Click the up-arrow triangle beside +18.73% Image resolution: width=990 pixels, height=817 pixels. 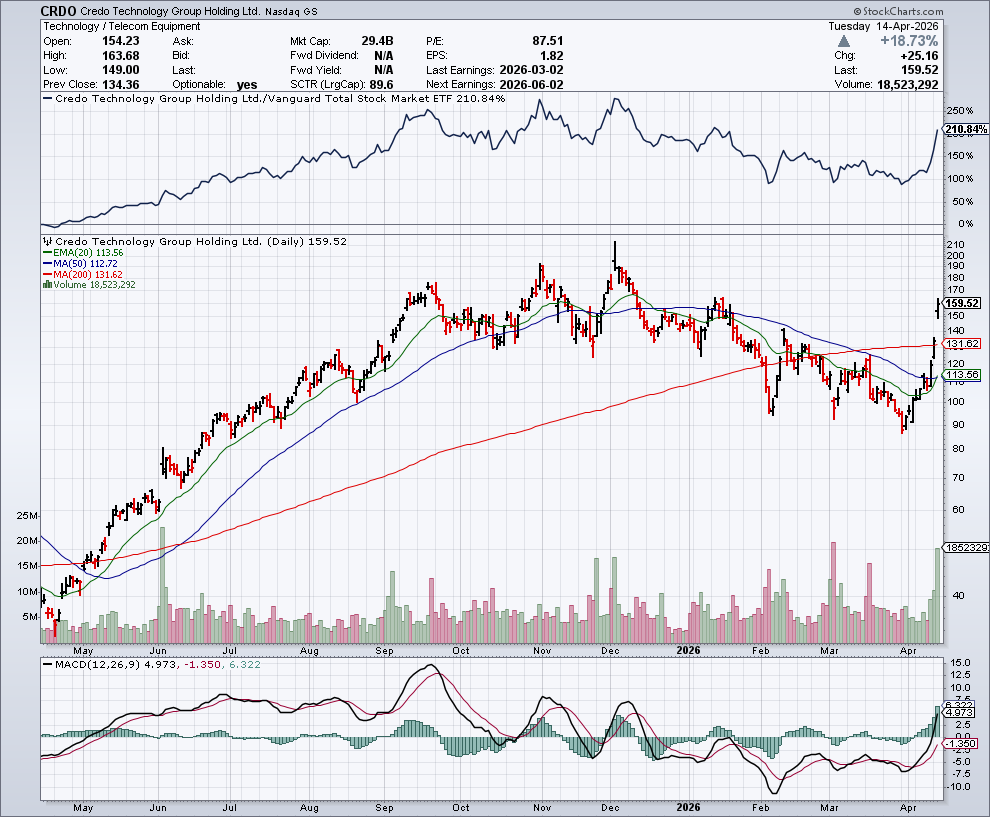tap(844, 41)
